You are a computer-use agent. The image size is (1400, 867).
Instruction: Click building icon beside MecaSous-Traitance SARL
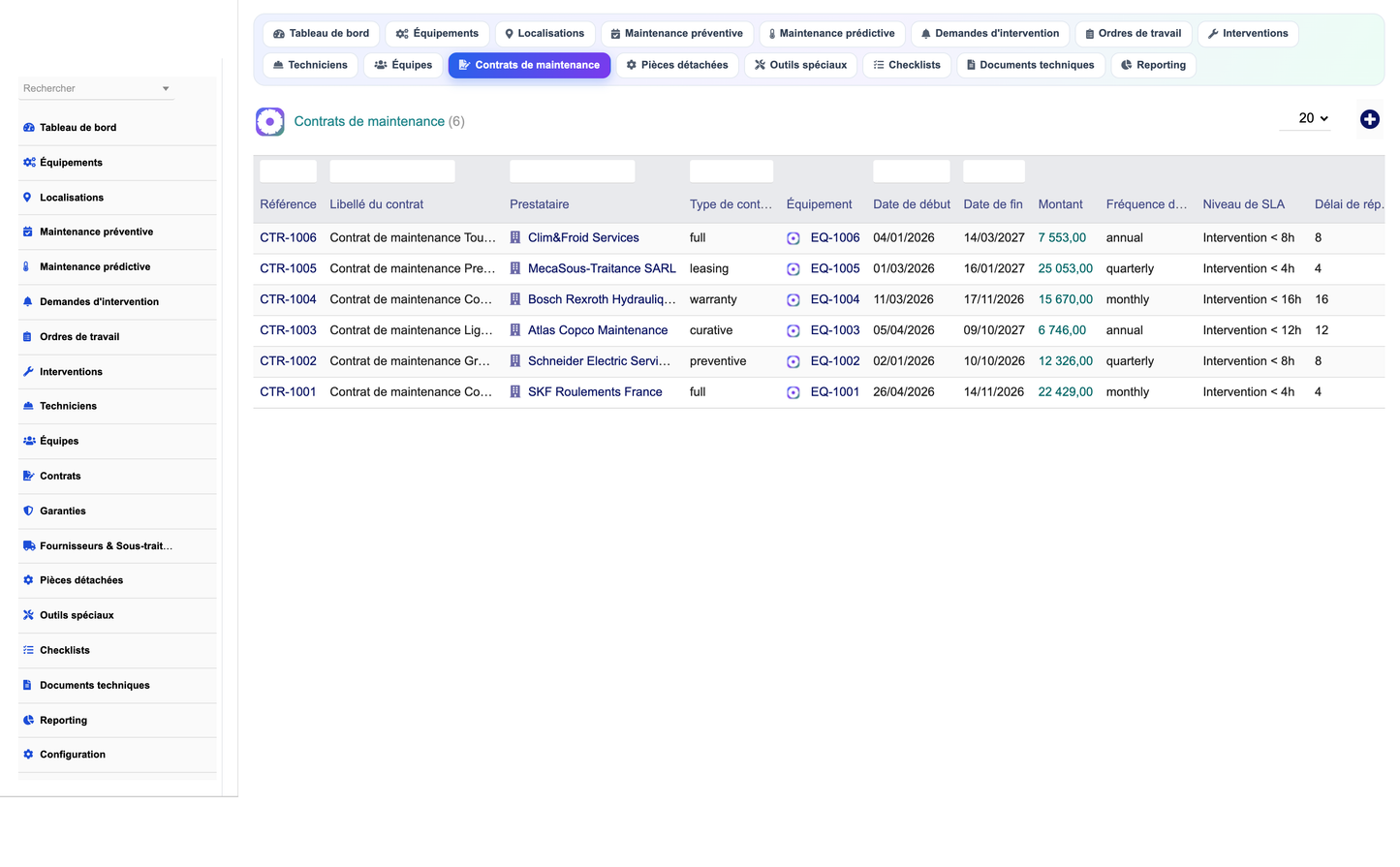[515, 268]
